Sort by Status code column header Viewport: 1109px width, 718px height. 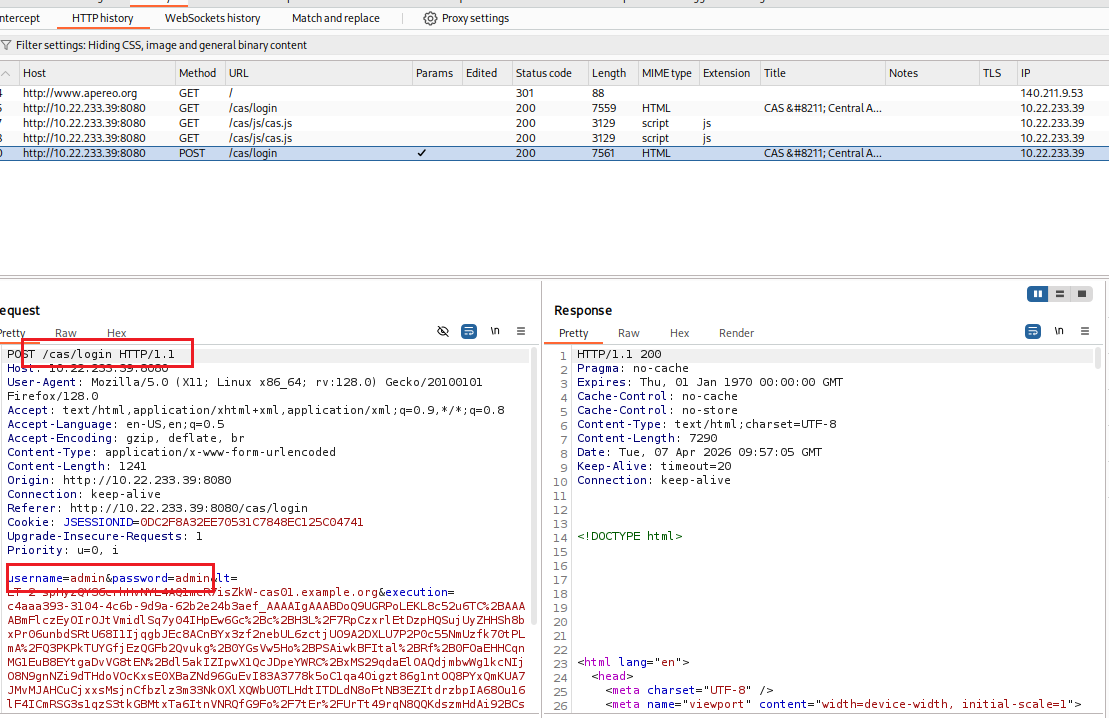(x=550, y=74)
